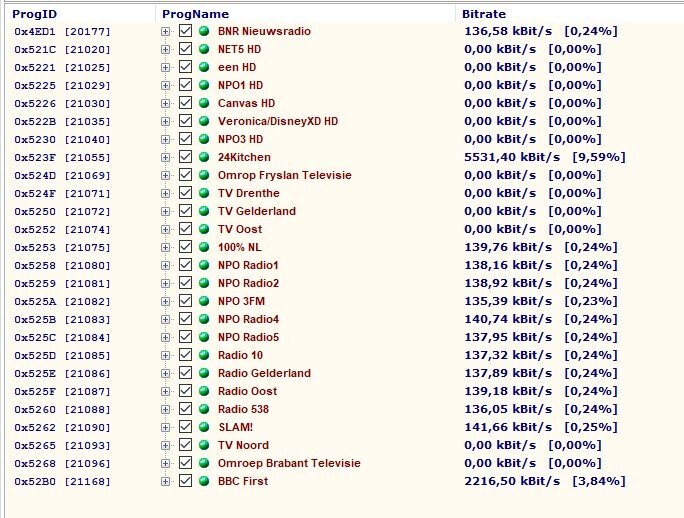Click ProgID 0x4ED1 [20177]

coord(62,32)
